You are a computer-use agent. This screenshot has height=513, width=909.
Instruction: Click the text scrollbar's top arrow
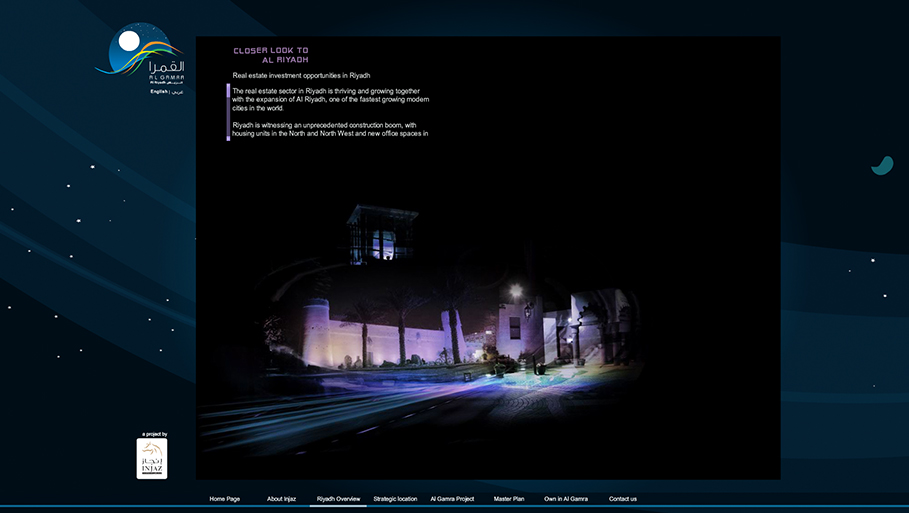pyautogui.click(x=228, y=87)
